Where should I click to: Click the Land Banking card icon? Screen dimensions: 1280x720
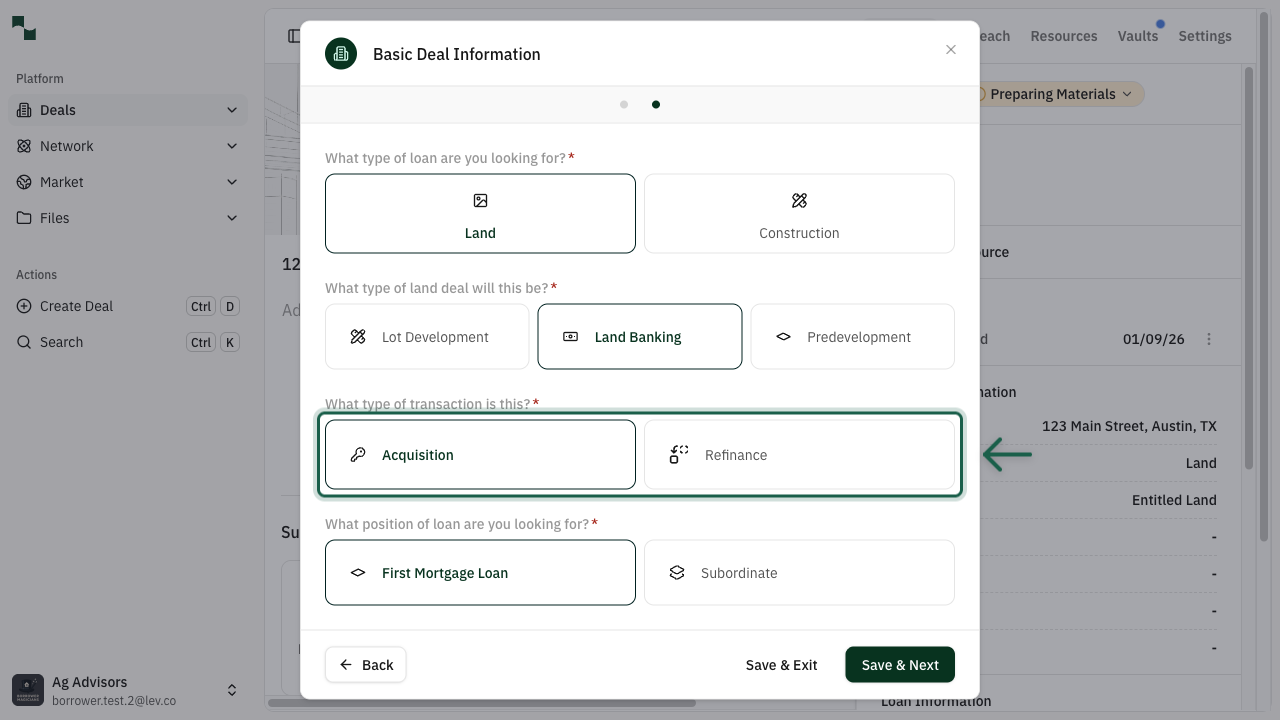[x=569, y=336]
